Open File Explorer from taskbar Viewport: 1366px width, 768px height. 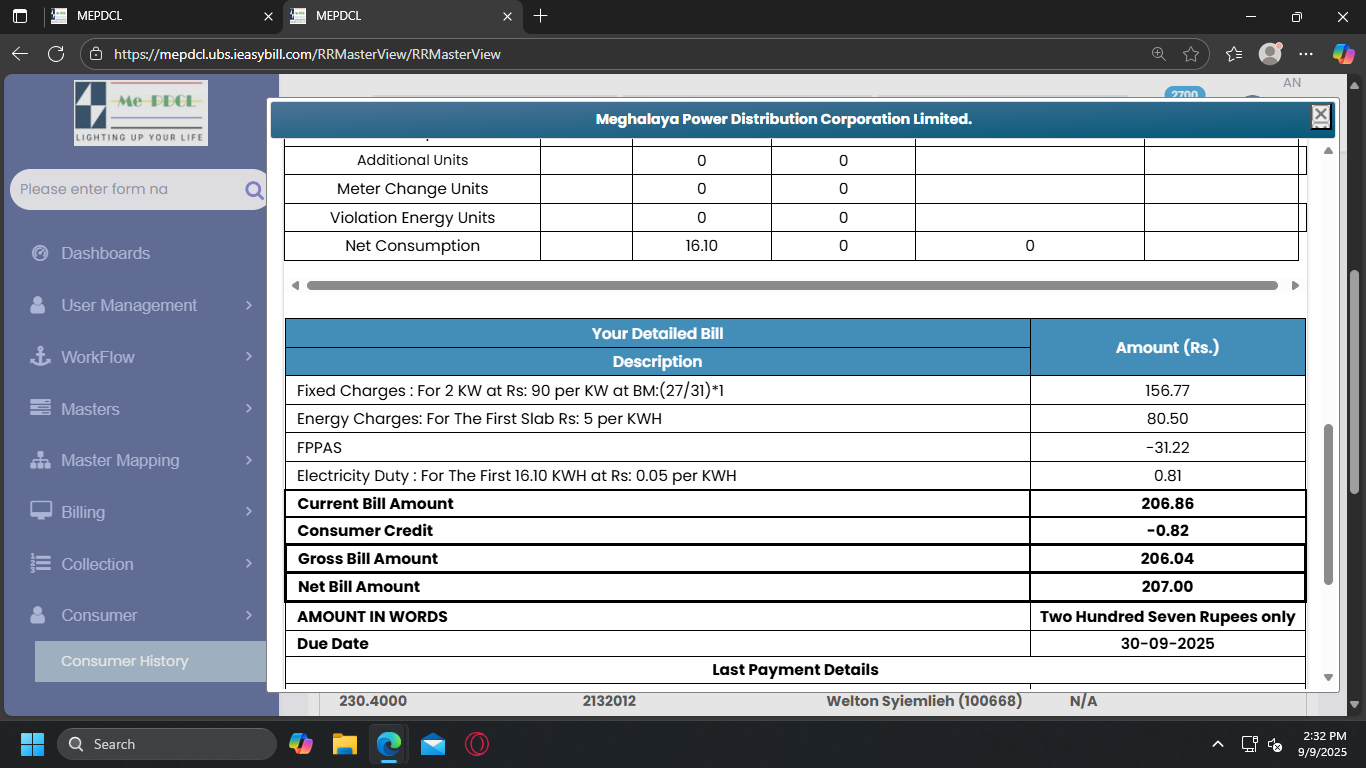pos(345,744)
